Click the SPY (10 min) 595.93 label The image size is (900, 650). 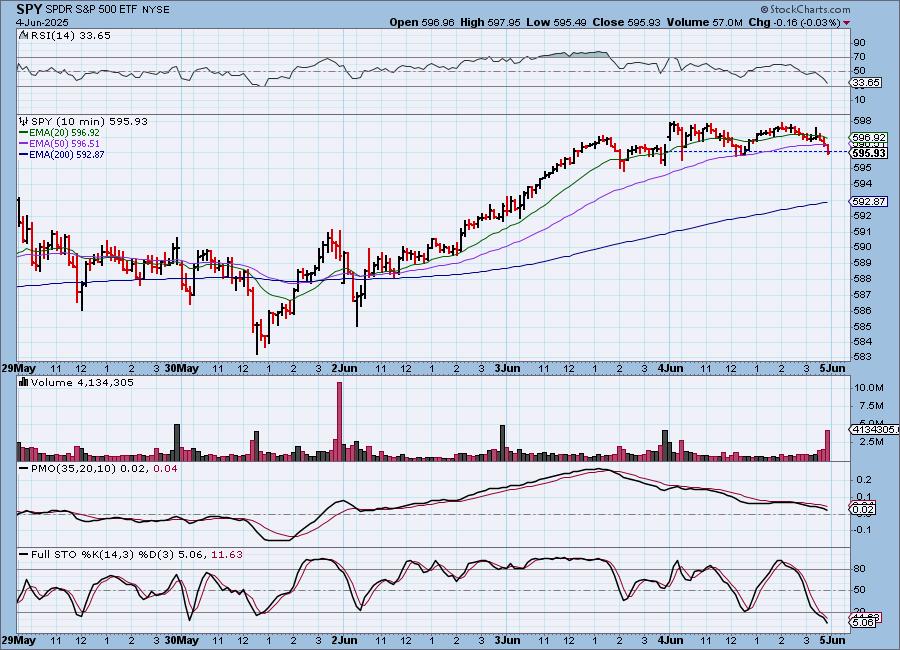coord(89,121)
